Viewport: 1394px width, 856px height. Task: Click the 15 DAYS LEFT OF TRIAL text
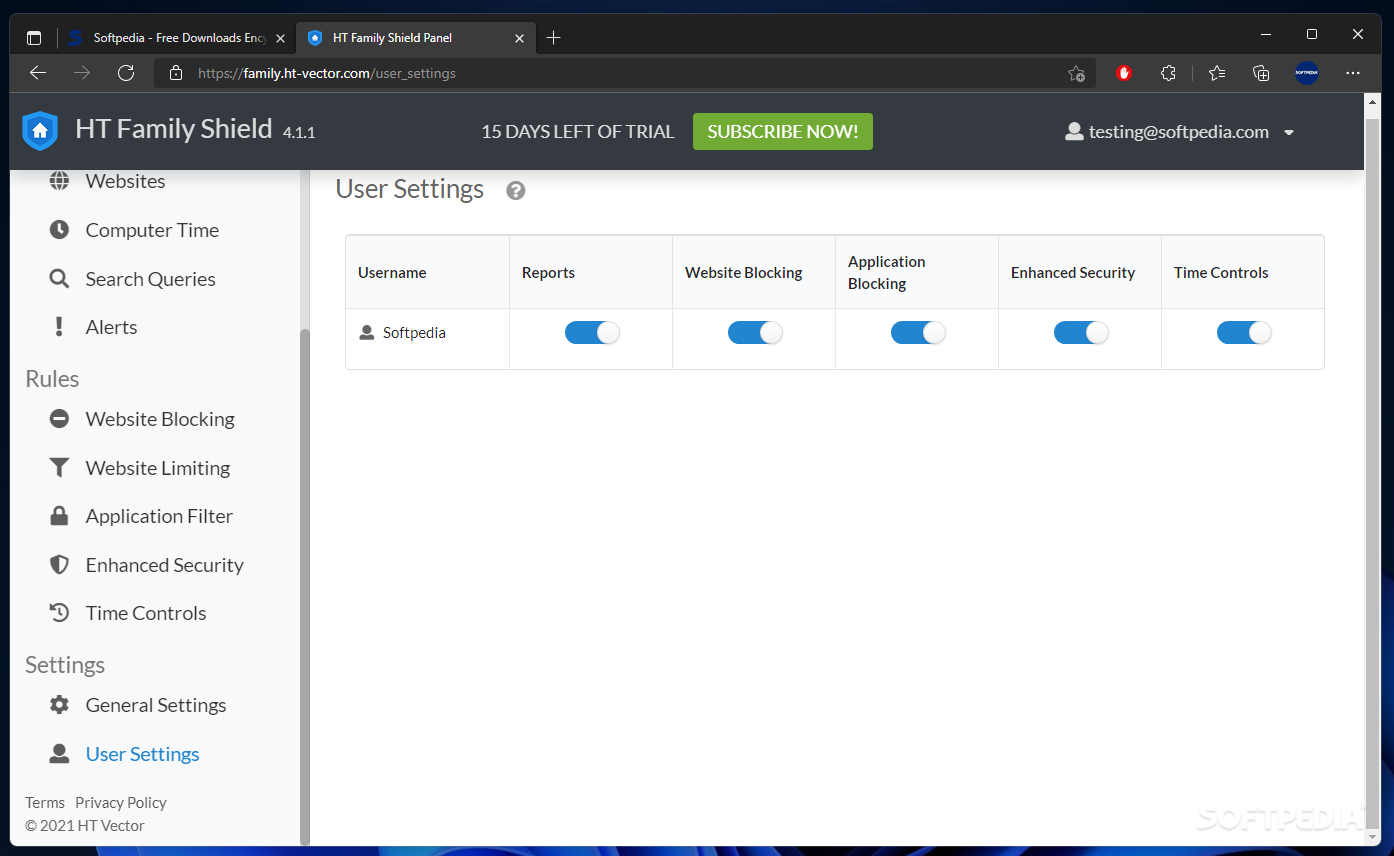(x=578, y=132)
